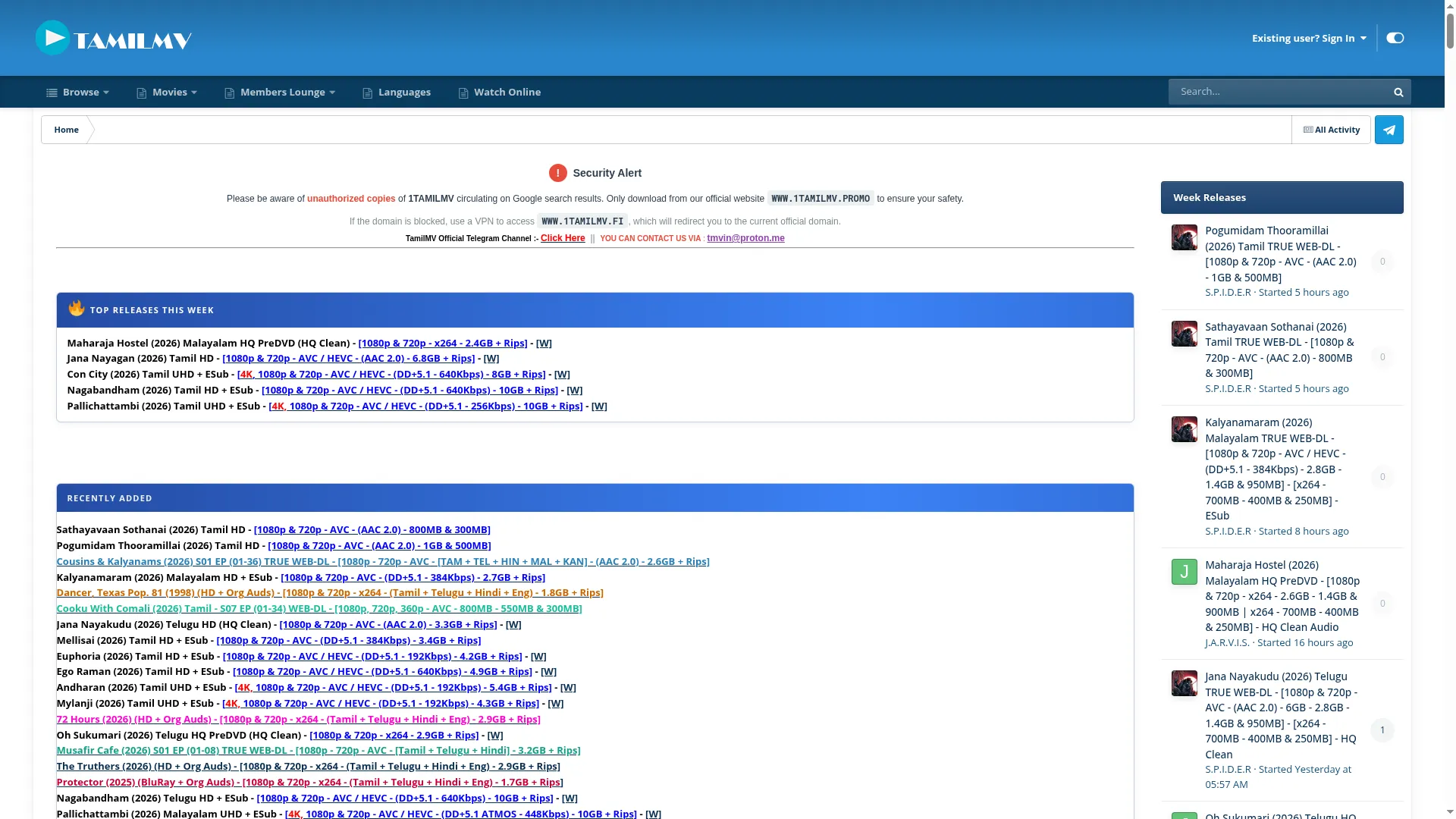
Task: Open the J avatar for Maharaja Hostel post
Action: click(1184, 572)
